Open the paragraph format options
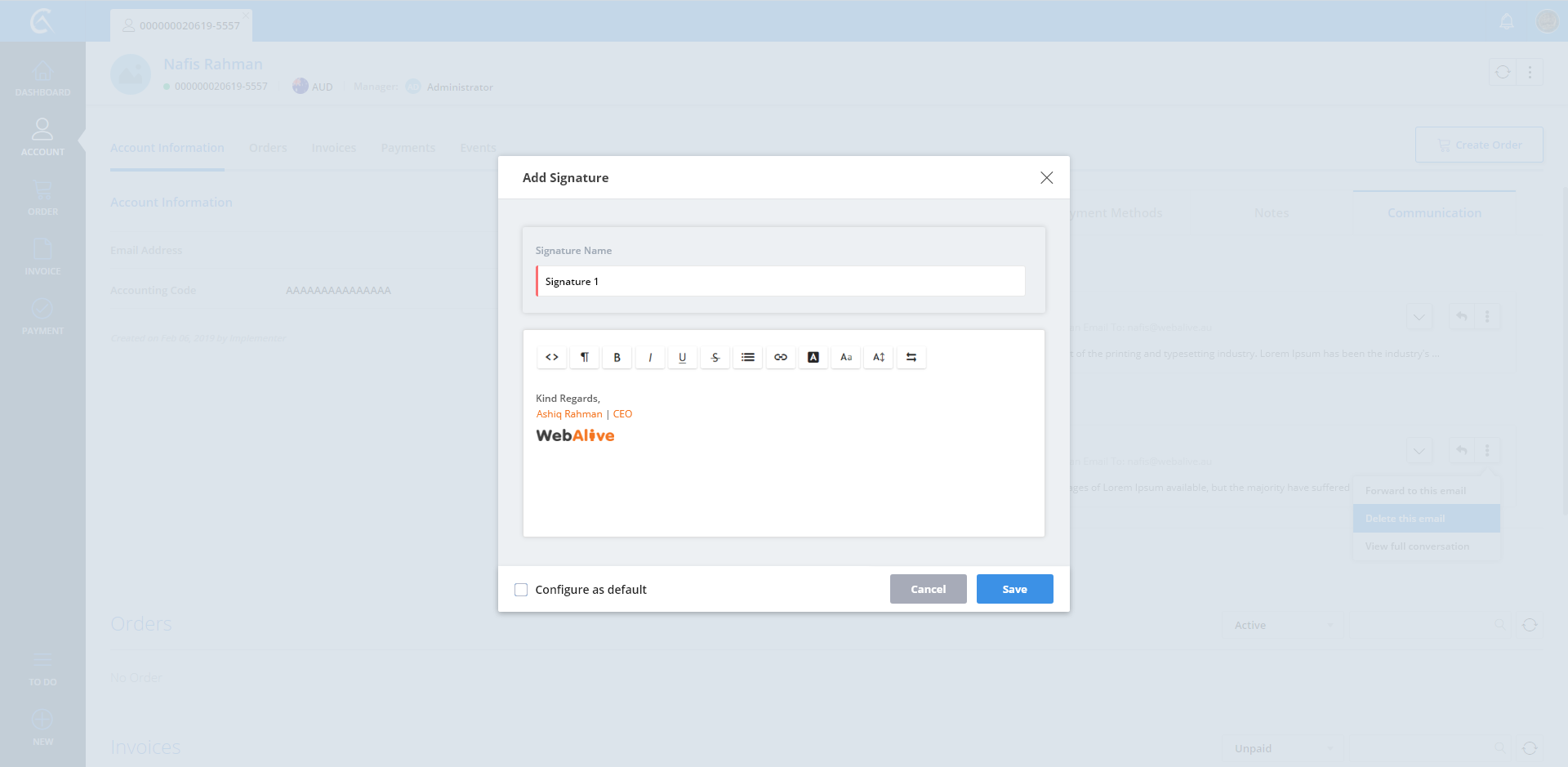 click(x=585, y=357)
